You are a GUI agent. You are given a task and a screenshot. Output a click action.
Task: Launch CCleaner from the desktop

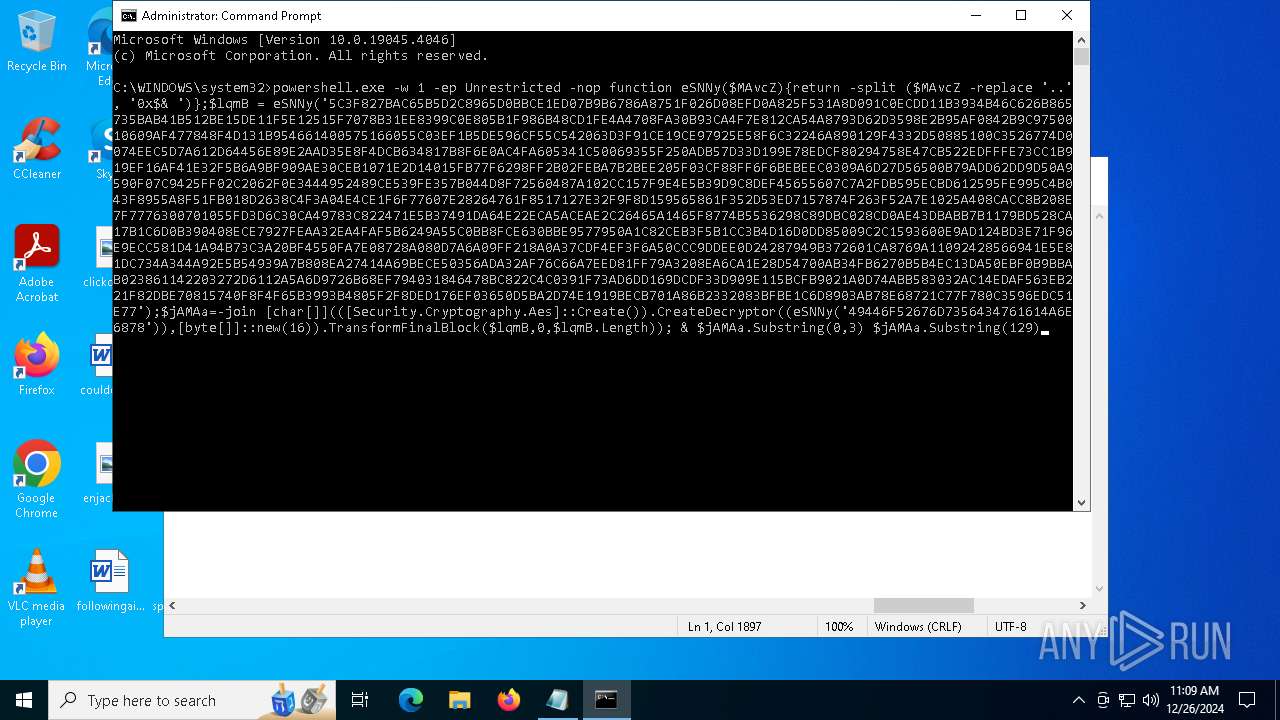pyautogui.click(x=37, y=149)
